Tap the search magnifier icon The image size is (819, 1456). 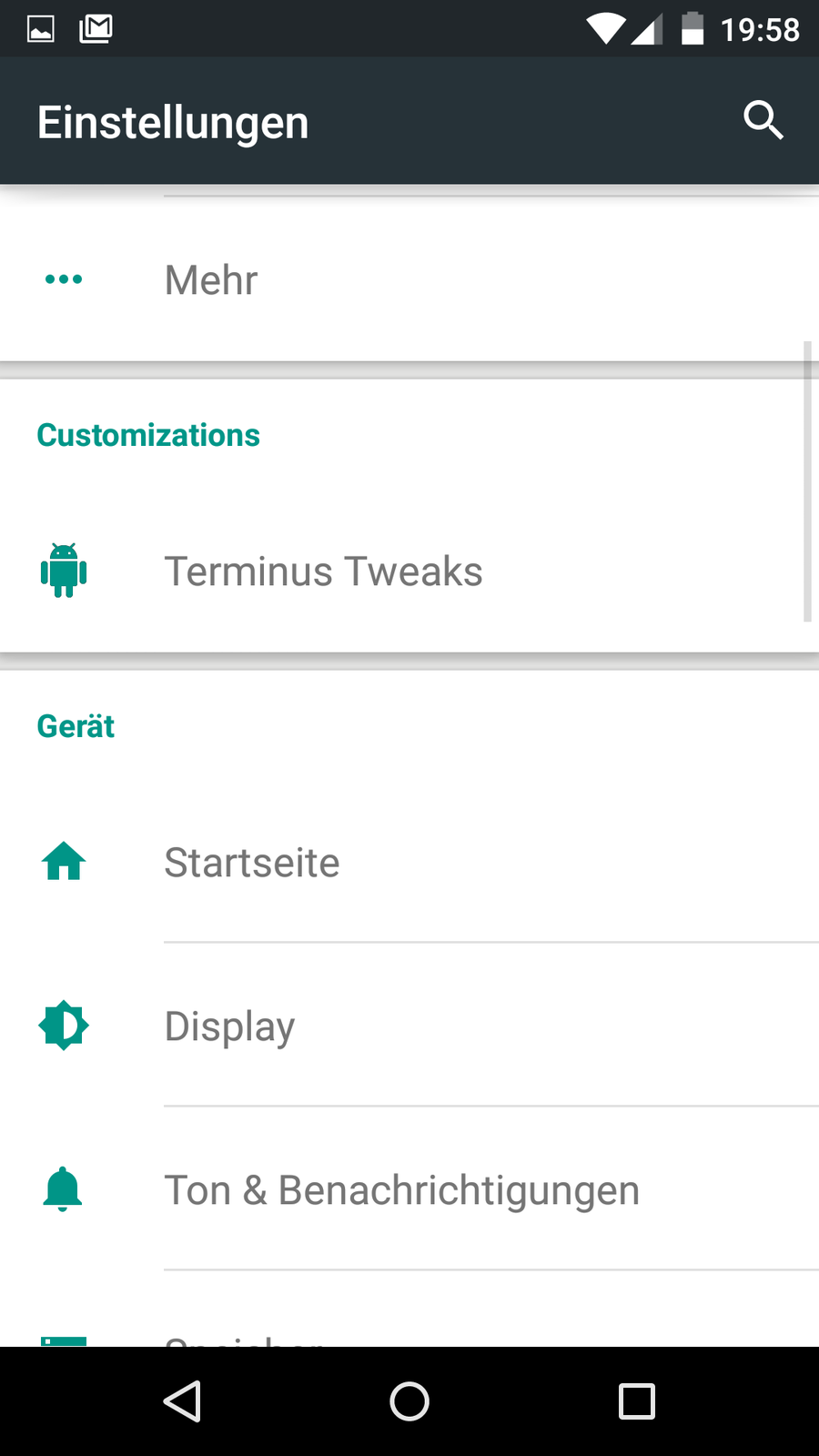point(763,120)
